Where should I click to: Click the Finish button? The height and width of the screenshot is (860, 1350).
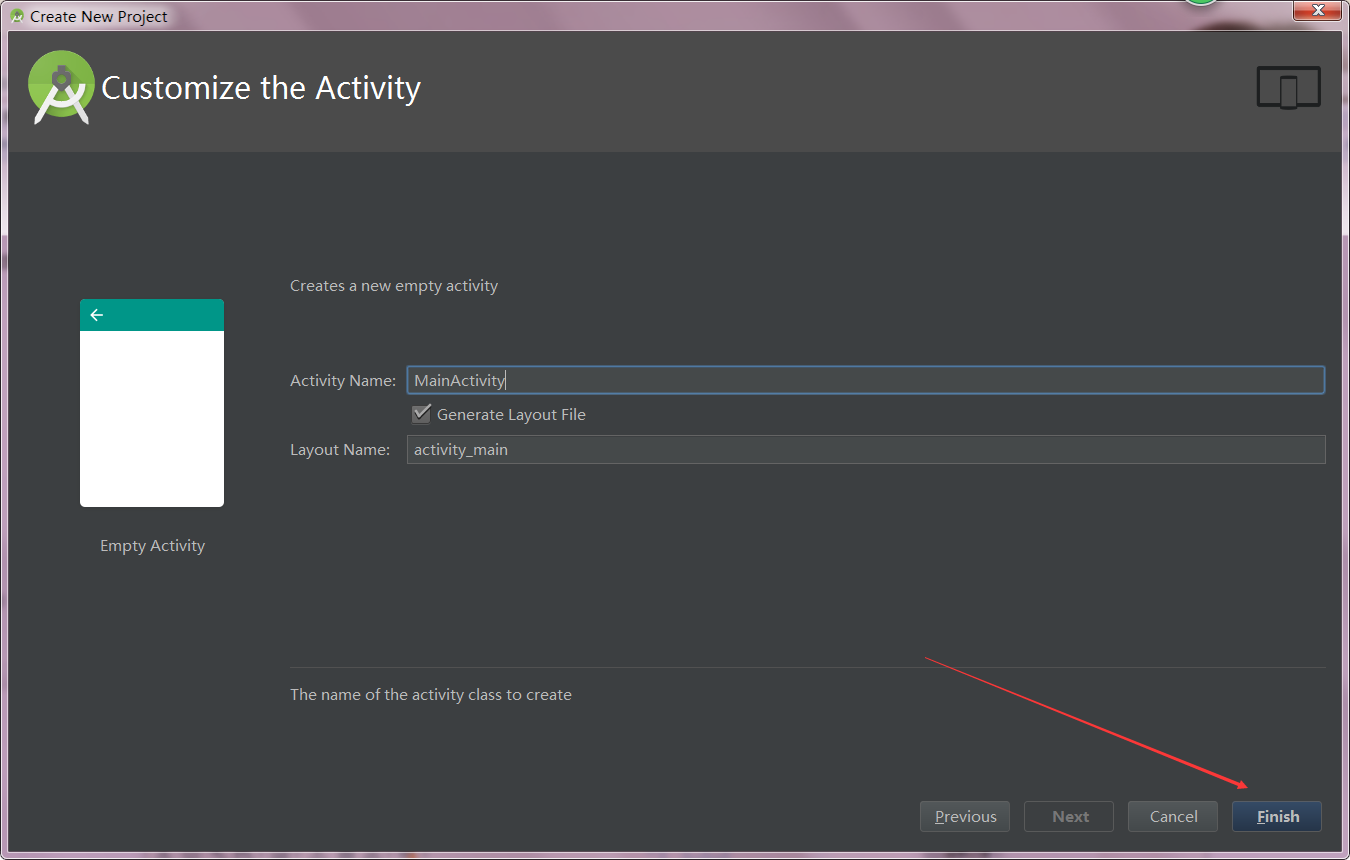(x=1277, y=816)
